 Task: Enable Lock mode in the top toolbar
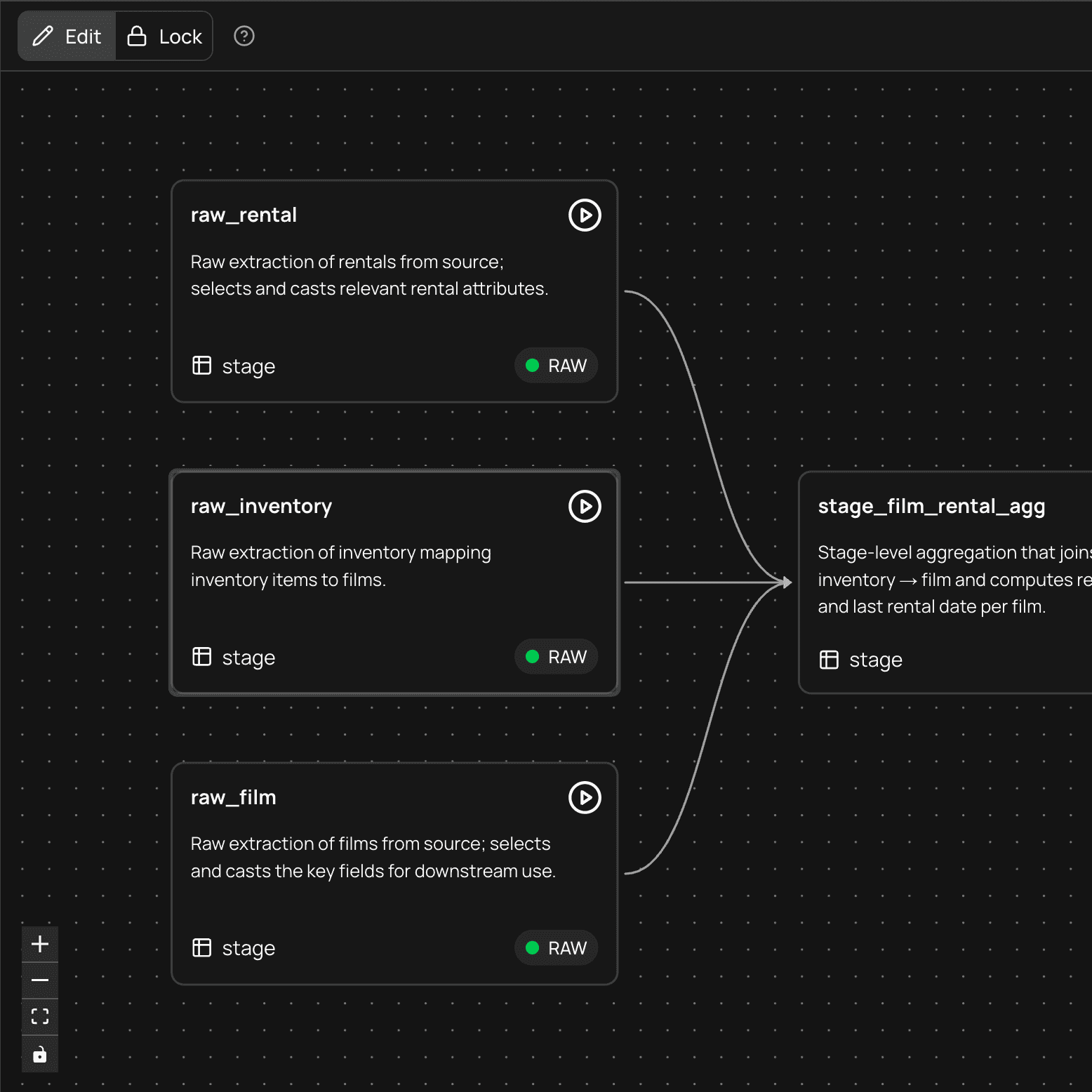tap(164, 36)
